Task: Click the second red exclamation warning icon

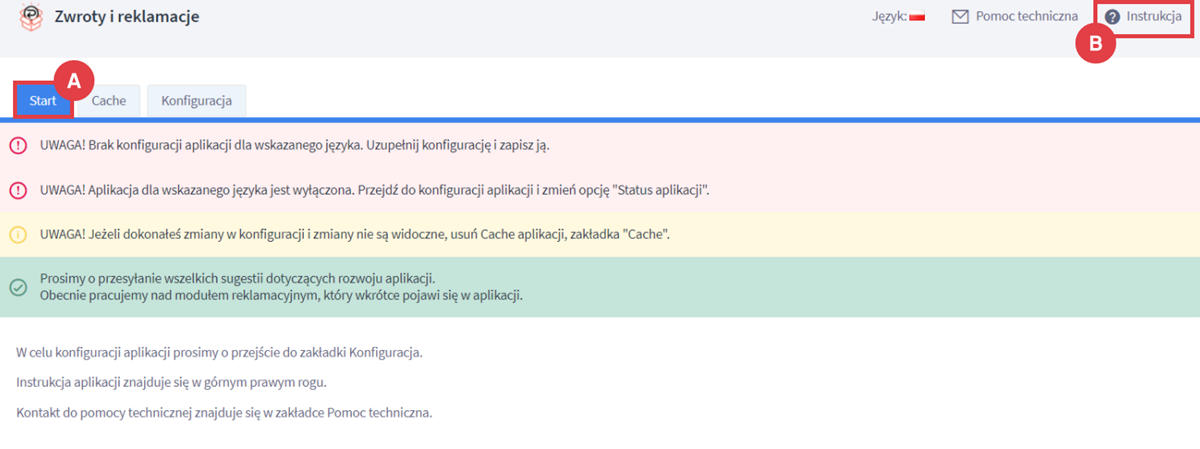Action: coord(18,190)
